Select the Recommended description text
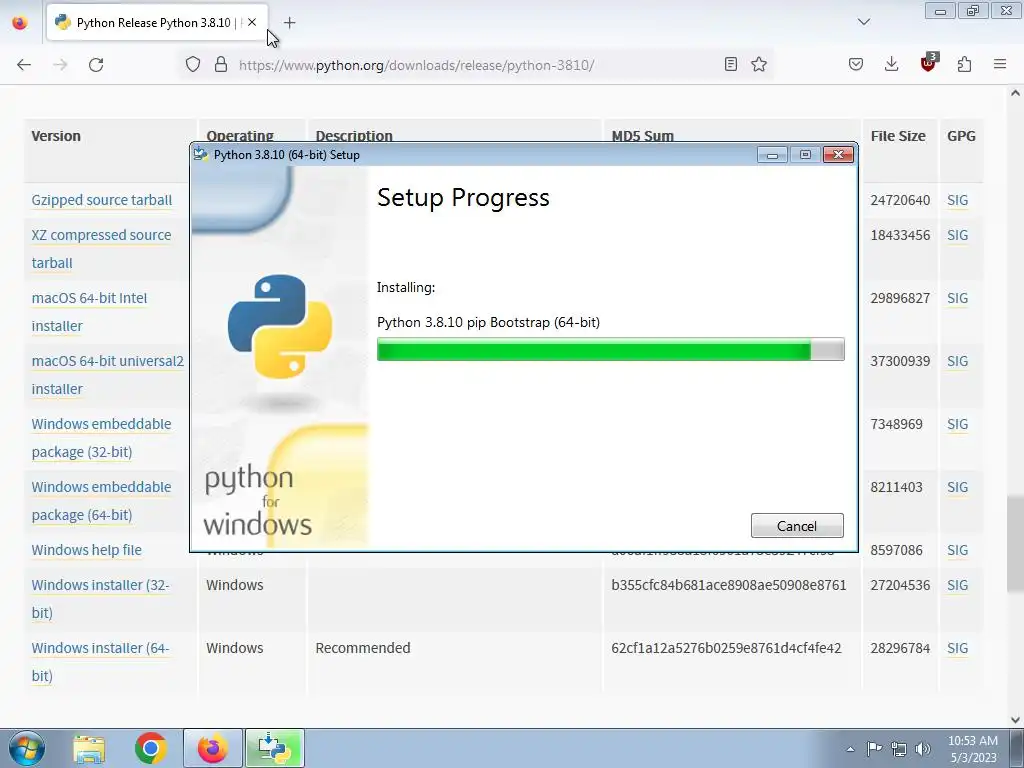Image resolution: width=1024 pixels, height=768 pixels. [x=363, y=648]
